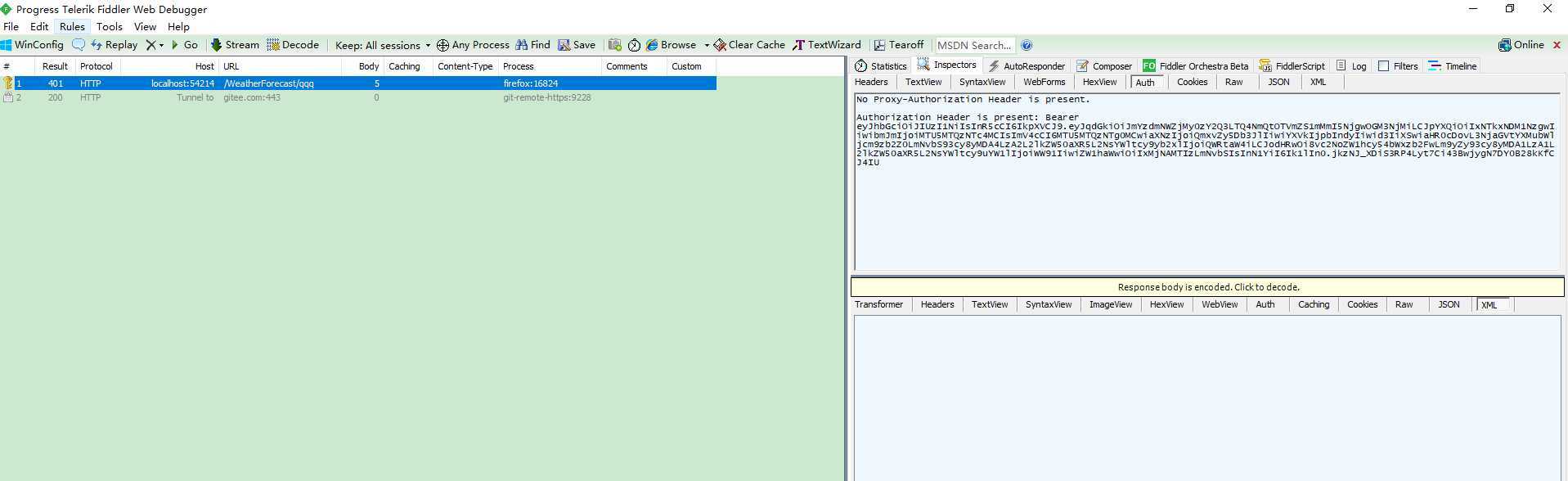Select response ImageView tab

pyautogui.click(x=1110, y=304)
